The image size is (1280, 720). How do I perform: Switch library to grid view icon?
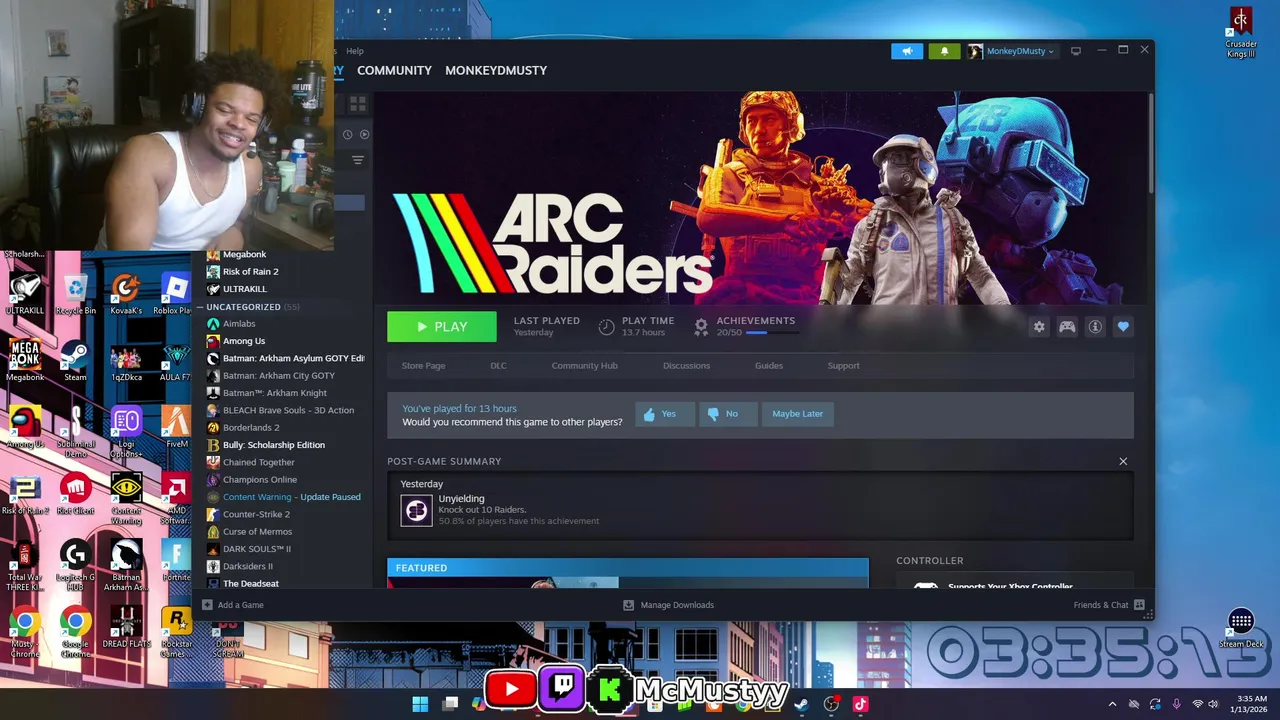point(357,103)
